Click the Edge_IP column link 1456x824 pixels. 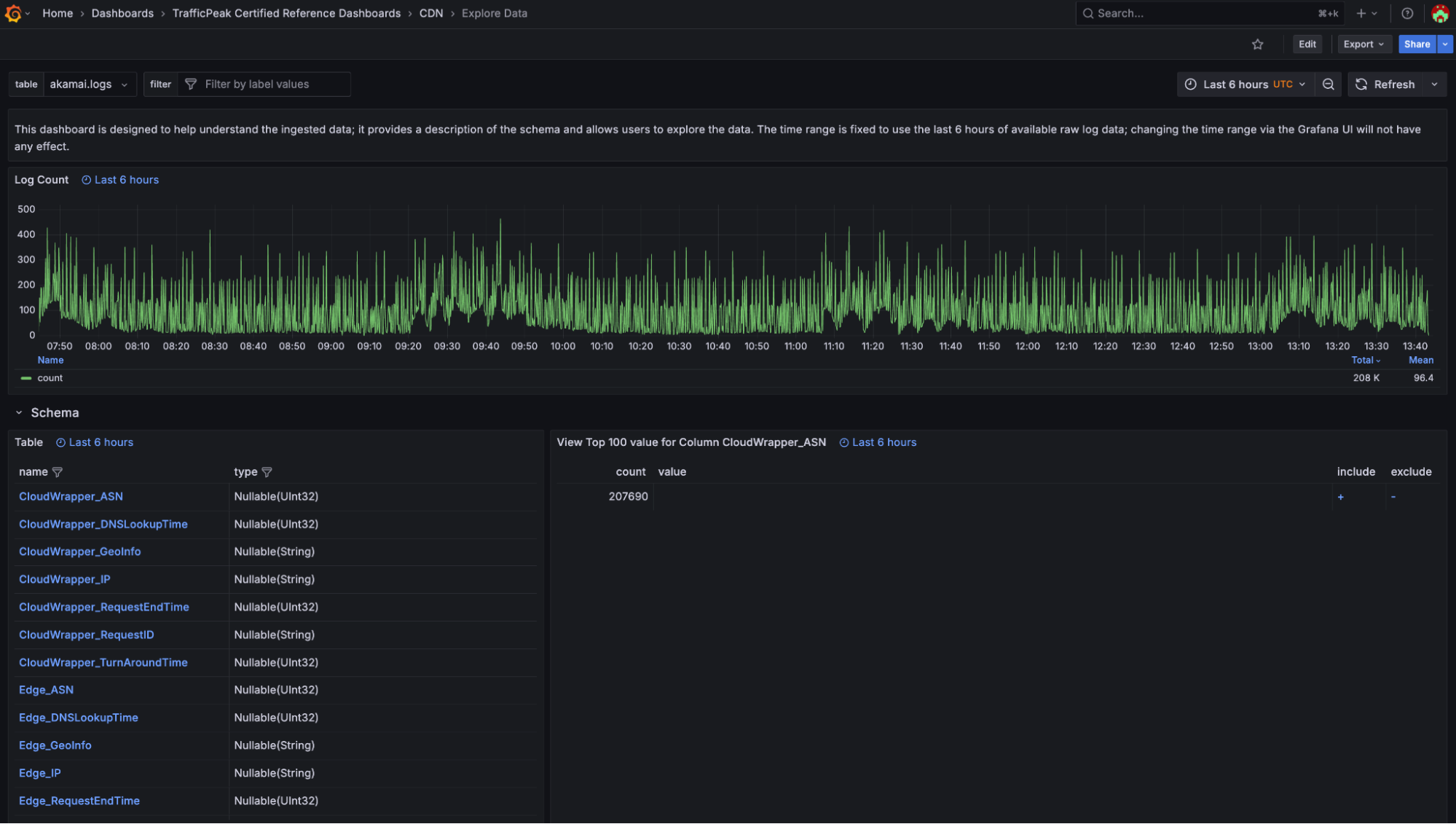[40, 773]
